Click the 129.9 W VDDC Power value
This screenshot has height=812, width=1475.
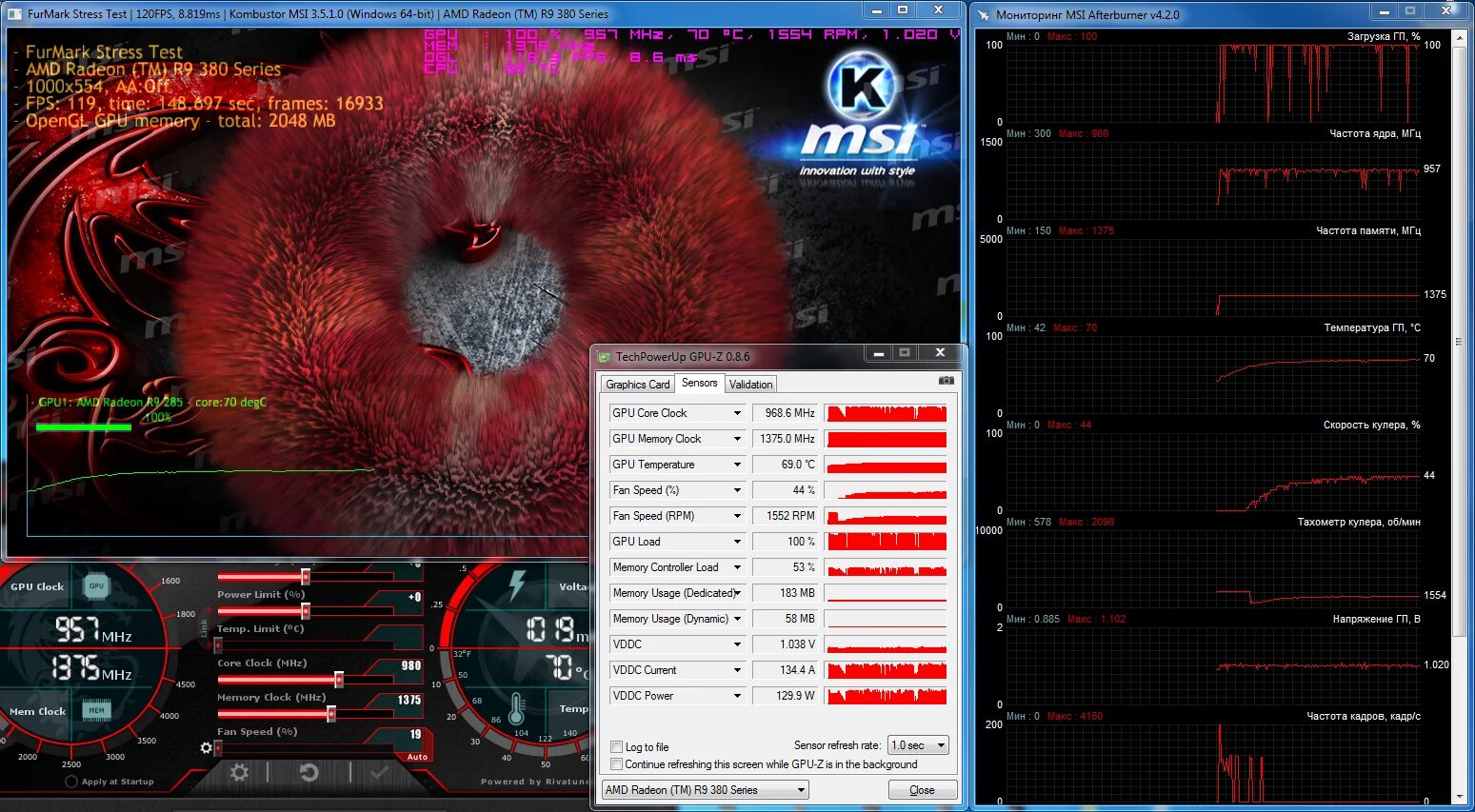(786, 696)
